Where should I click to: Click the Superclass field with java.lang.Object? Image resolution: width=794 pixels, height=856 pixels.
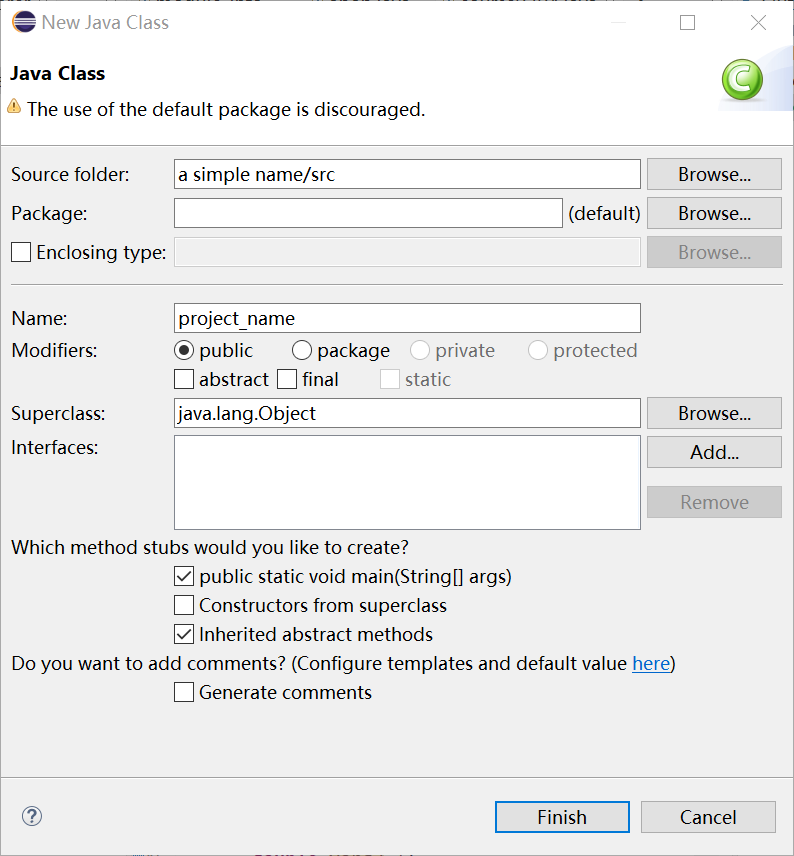pyautogui.click(x=407, y=413)
